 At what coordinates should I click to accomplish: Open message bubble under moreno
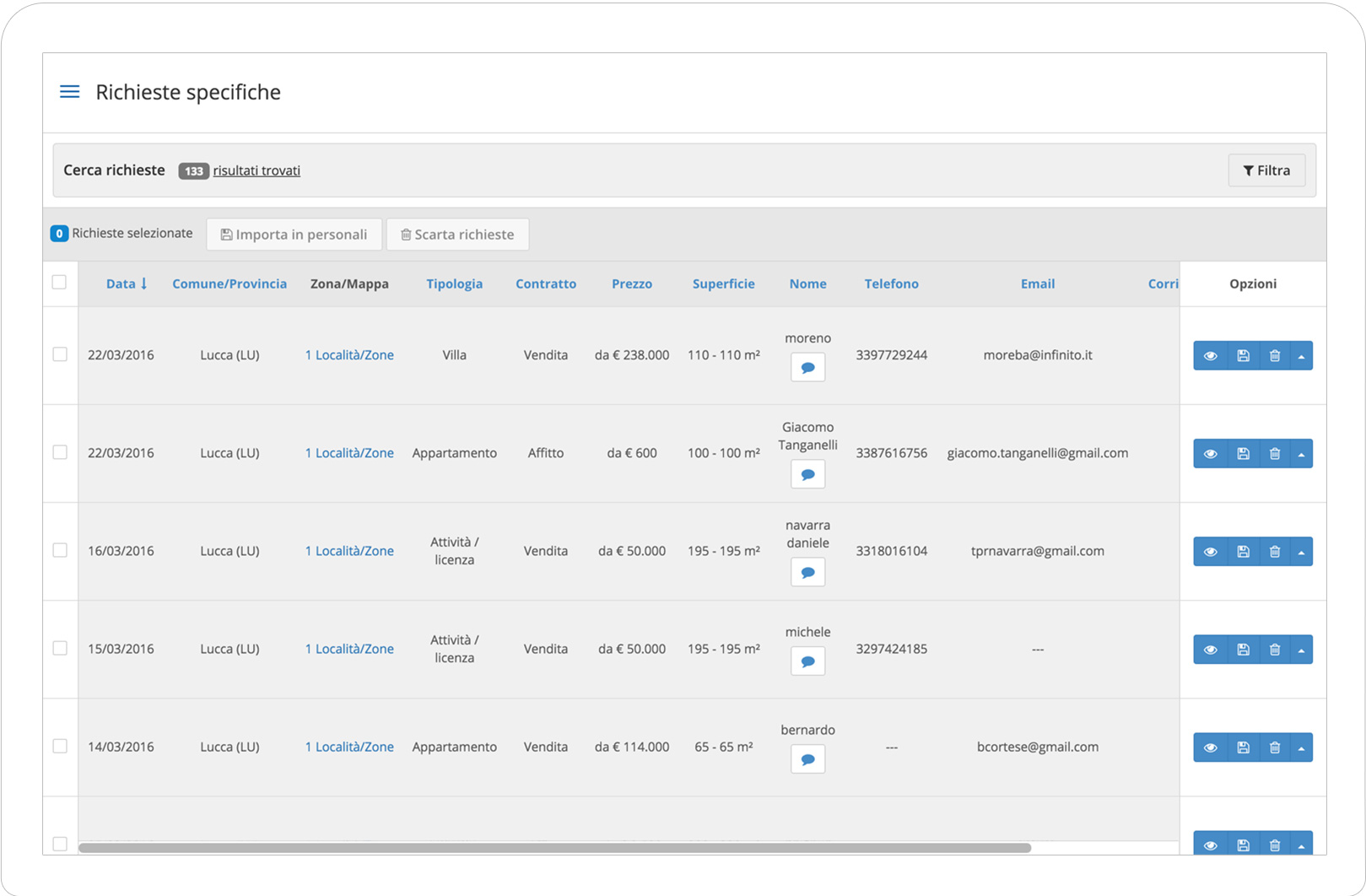807,368
